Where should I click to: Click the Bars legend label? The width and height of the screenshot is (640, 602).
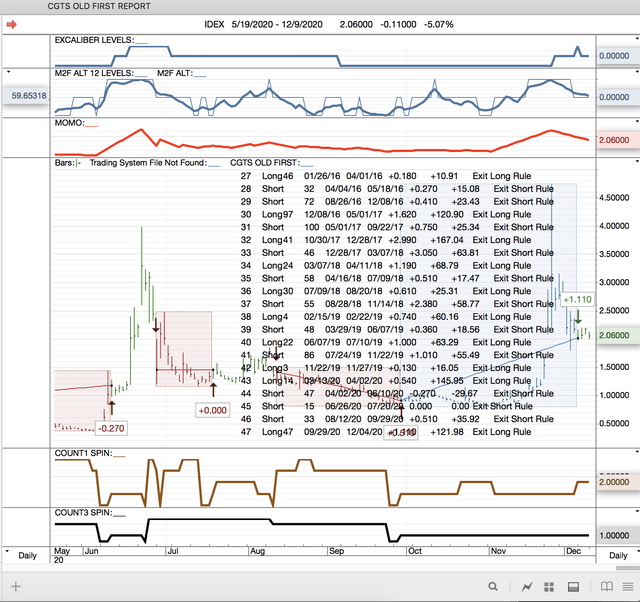(64, 163)
